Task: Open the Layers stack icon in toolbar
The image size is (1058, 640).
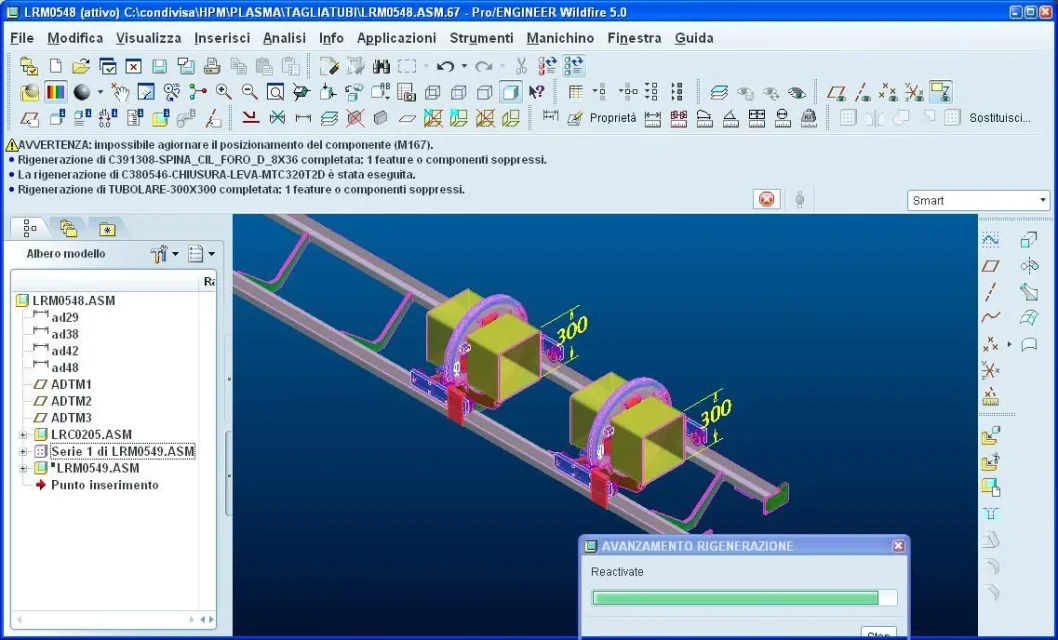Action: click(x=719, y=92)
